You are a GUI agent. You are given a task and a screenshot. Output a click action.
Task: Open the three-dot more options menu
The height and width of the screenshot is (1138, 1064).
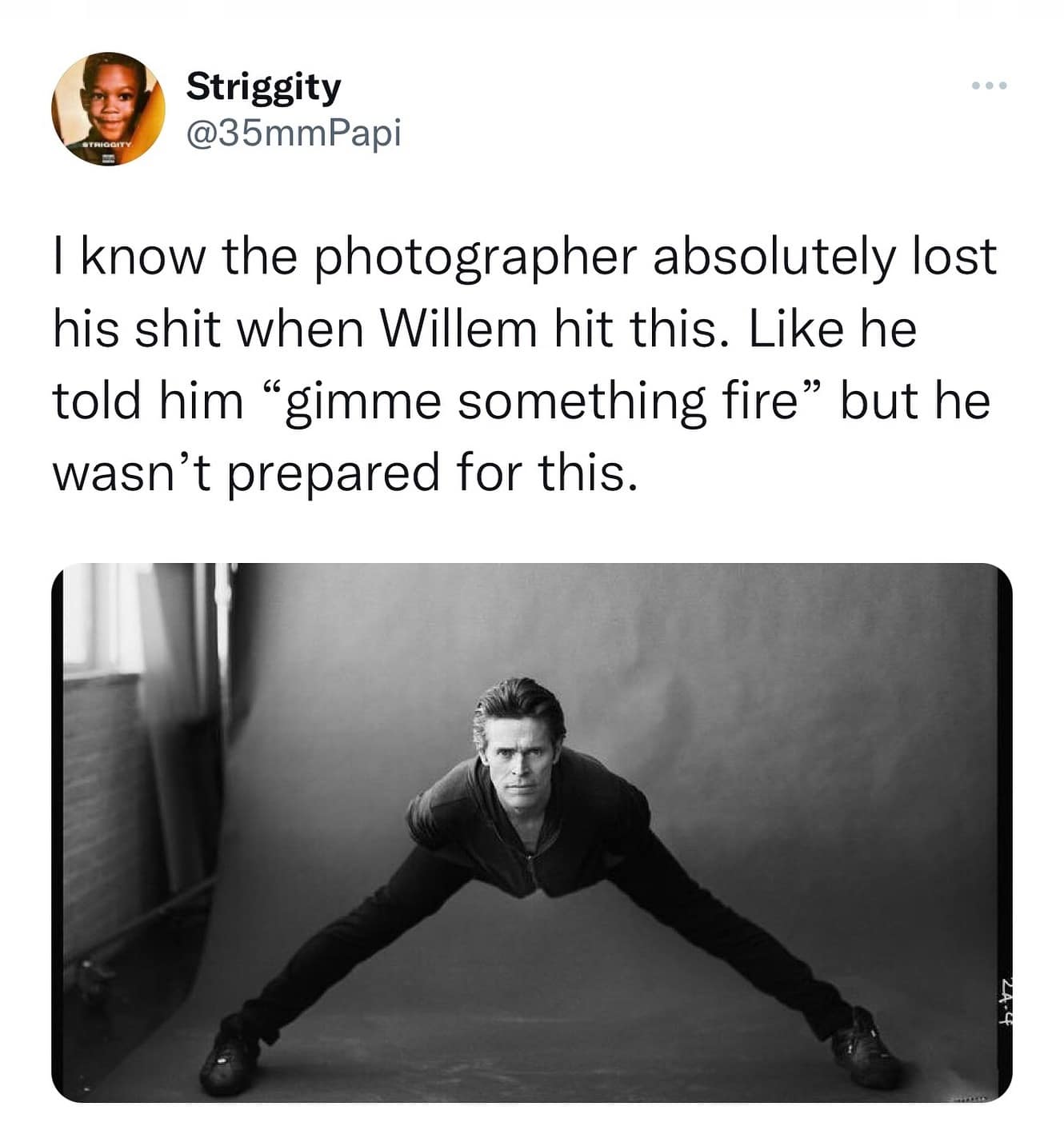click(x=988, y=85)
